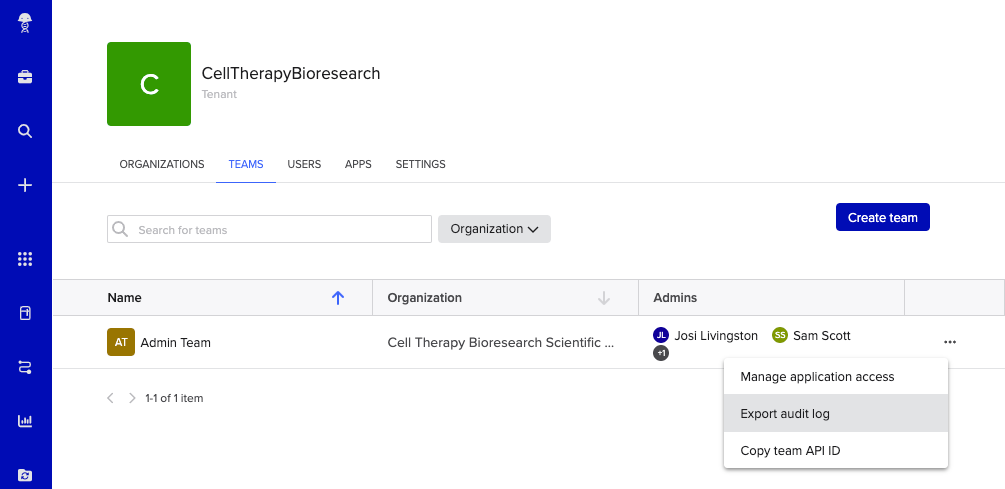
Task: Switch to the Users tab
Action: [304, 164]
